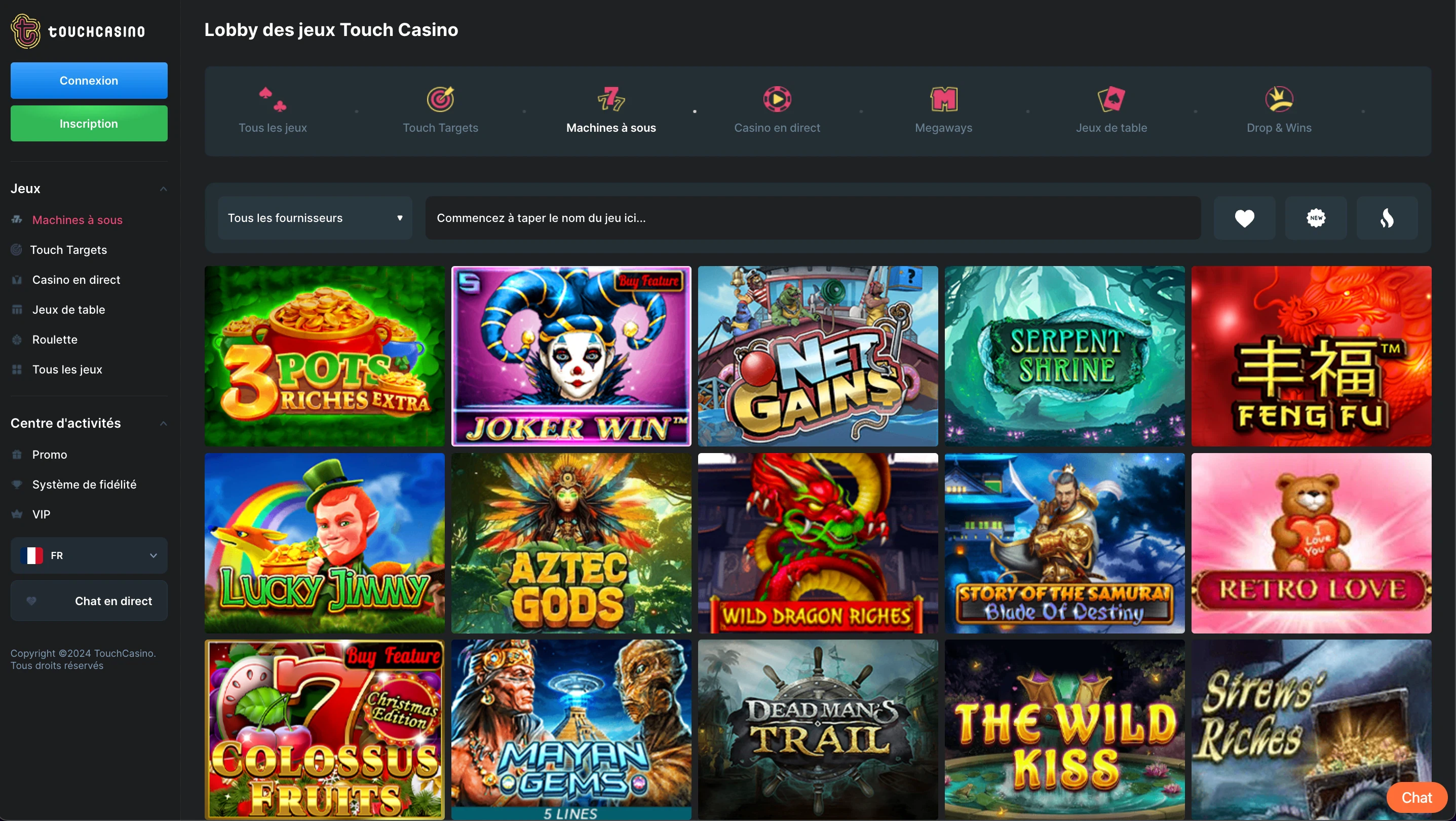Click the sidebar Jeux de table icon
Image resolution: width=1456 pixels, height=821 pixels.
tap(17, 309)
